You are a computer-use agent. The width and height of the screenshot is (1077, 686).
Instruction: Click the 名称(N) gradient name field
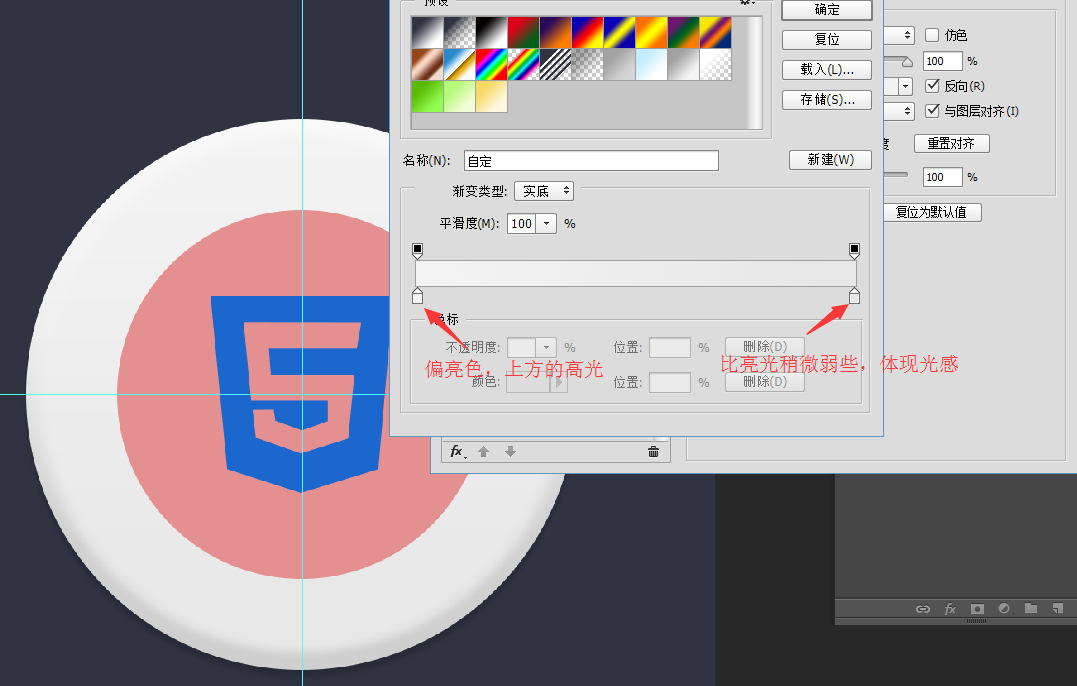[591, 161]
